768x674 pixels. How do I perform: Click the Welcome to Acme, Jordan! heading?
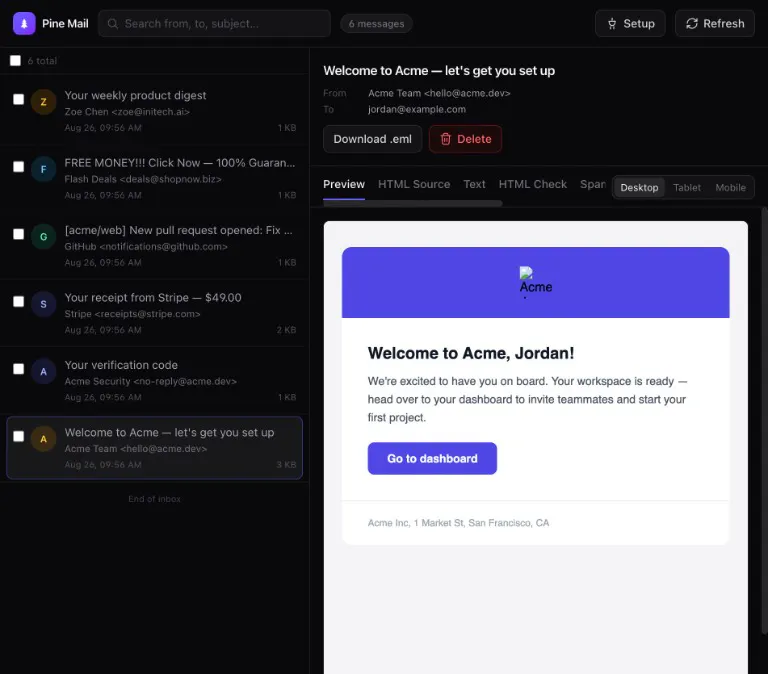click(x=471, y=353)
